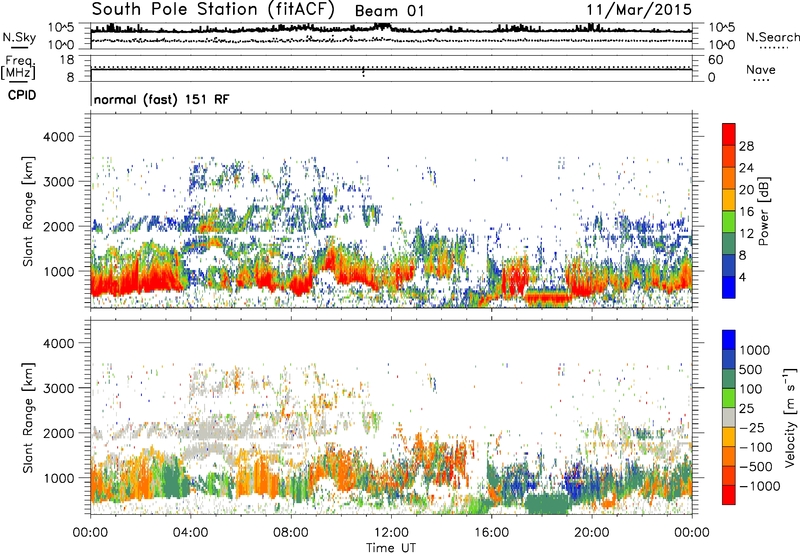The image size is (800, 554).
Task: Click the '12:00' time tick label
Action: 391,533
